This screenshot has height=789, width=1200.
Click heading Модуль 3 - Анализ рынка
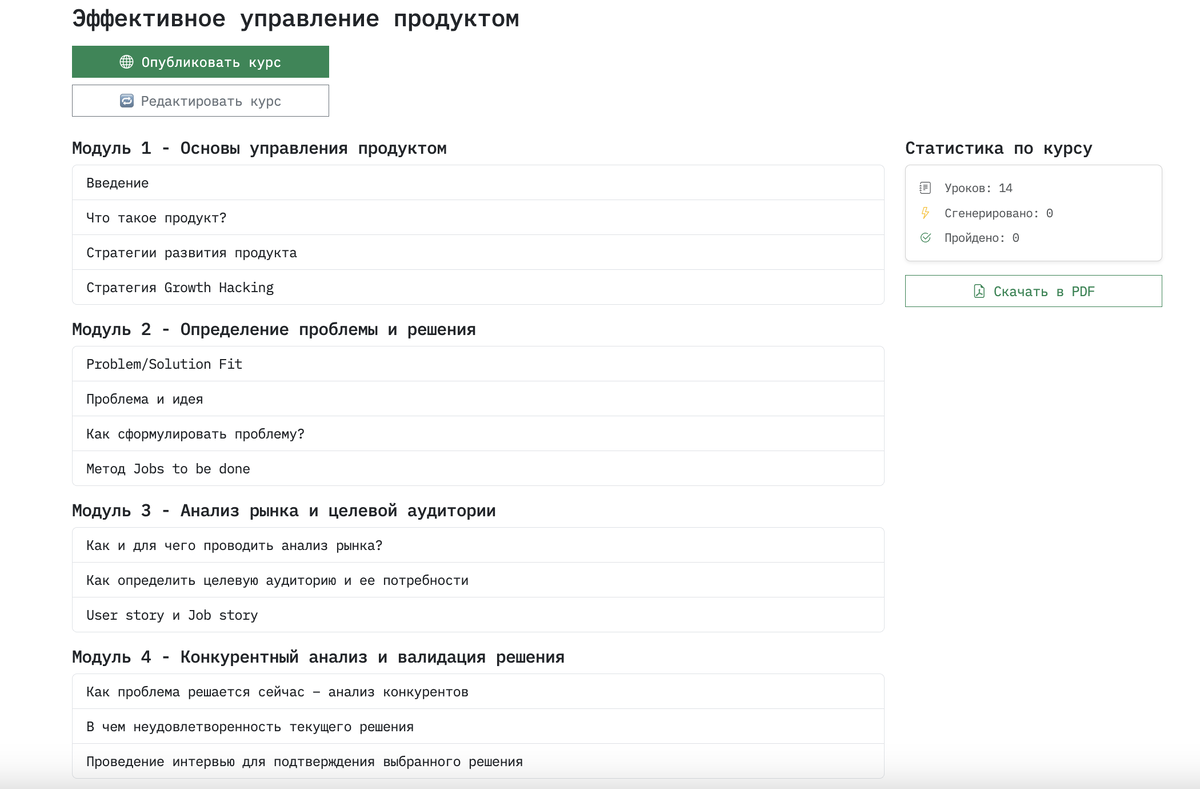point(284,510)
